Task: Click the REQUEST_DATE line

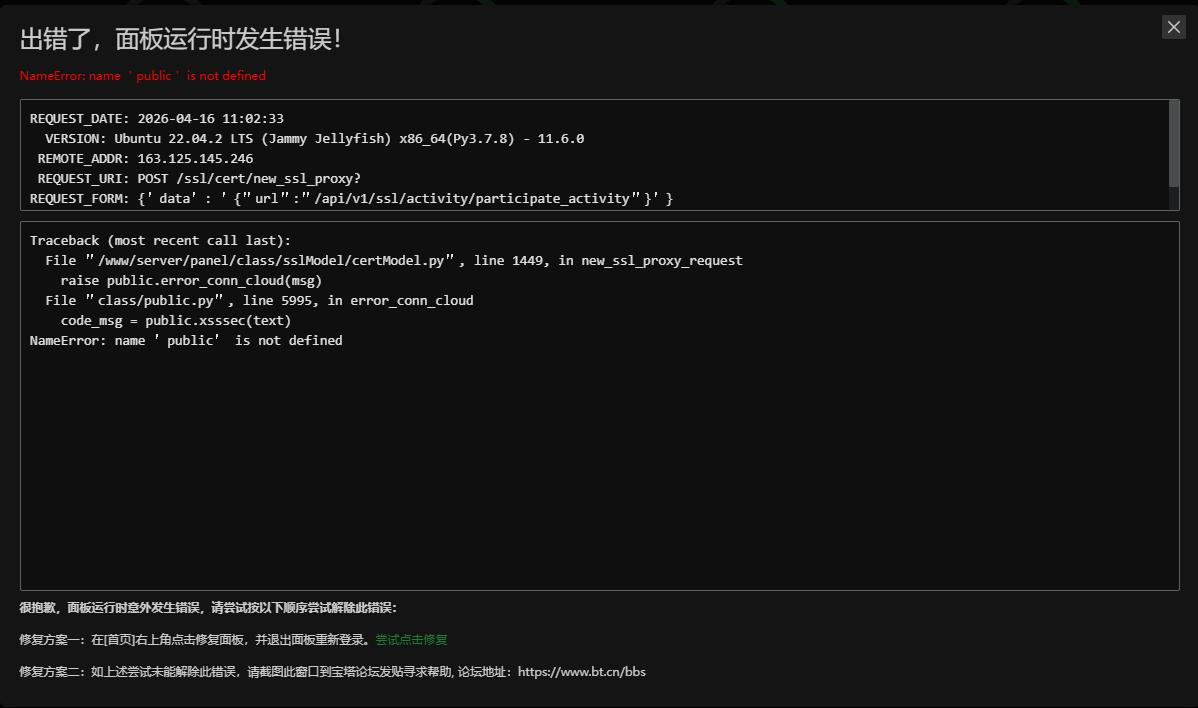Action: 157,118
